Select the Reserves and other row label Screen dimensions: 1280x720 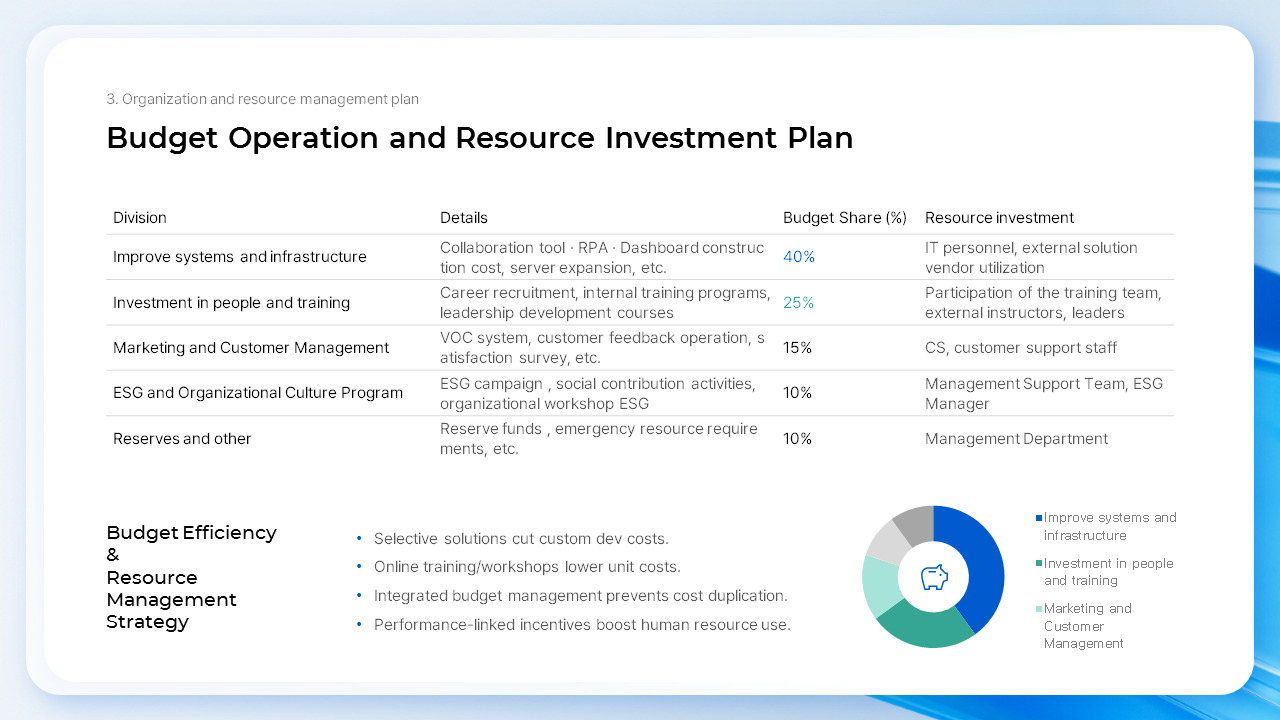pyautogui.click(x=182, y=438)
